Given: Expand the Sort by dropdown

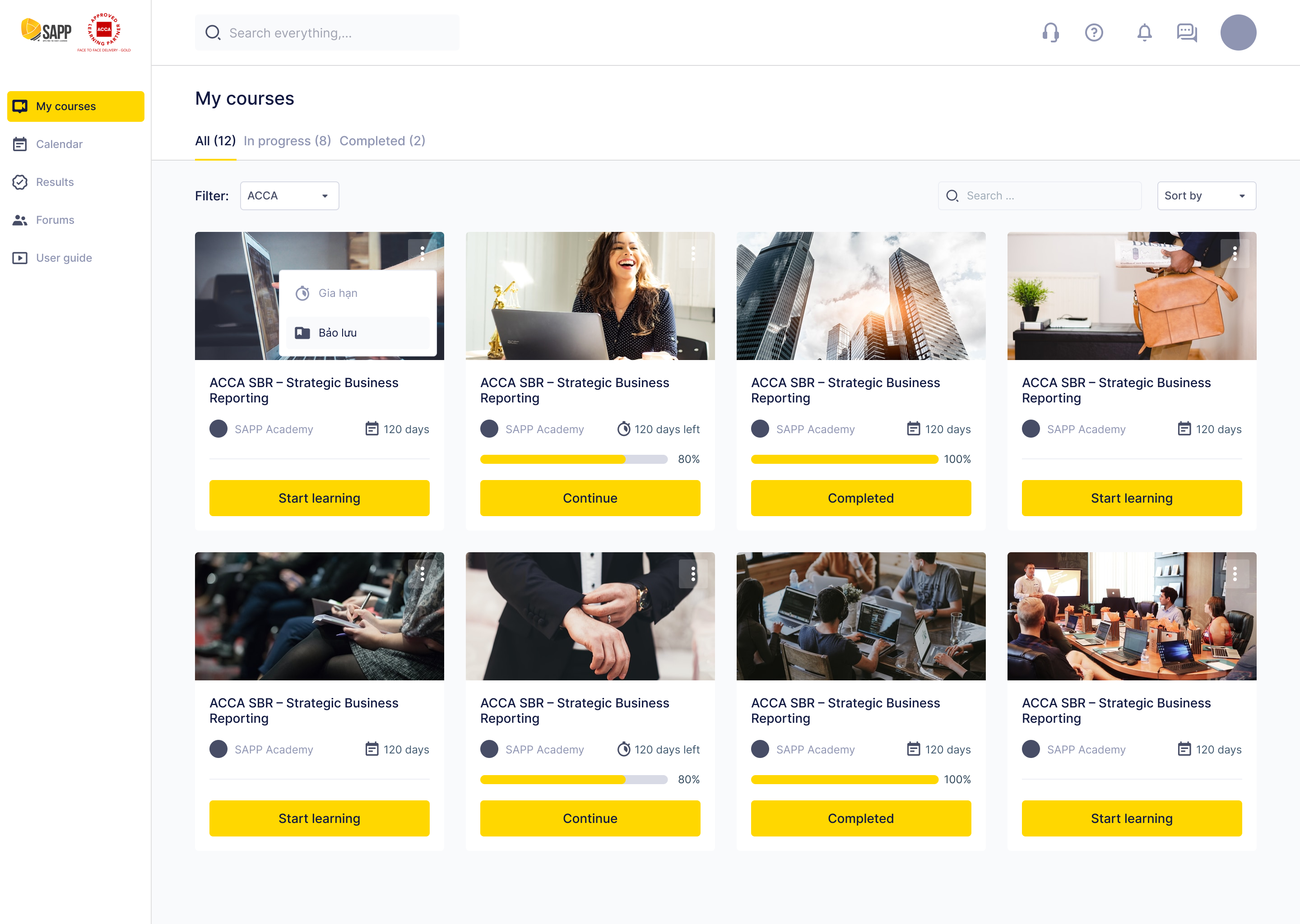Looking at the screenshot, I should click(x=1206, y=196).
